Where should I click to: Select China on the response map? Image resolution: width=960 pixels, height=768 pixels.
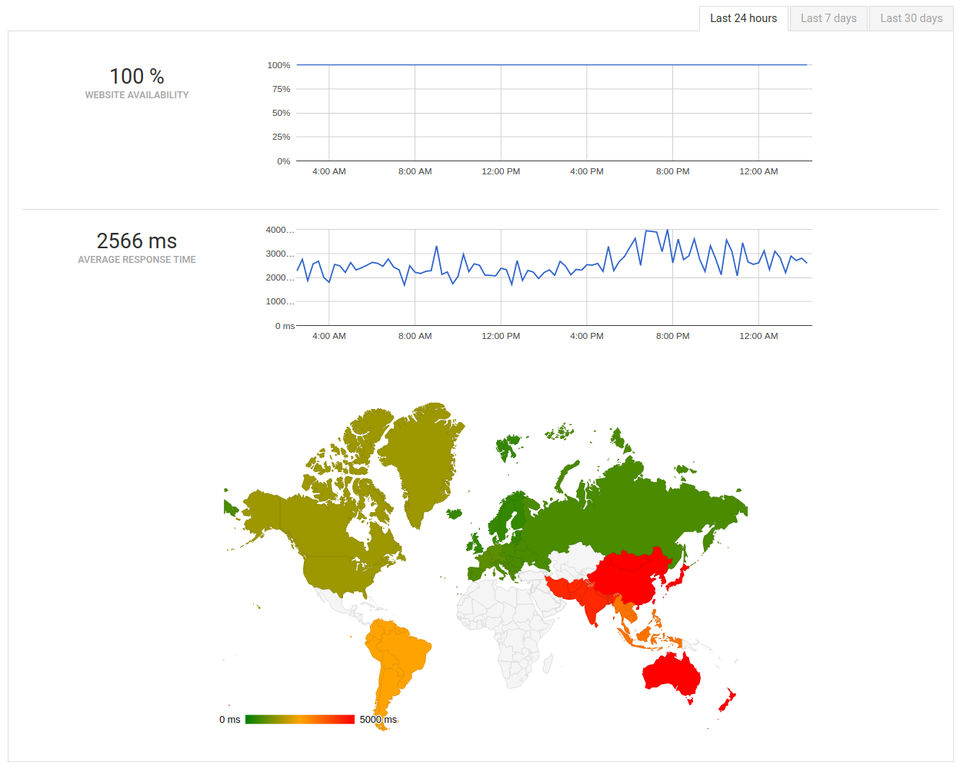click(631, 576)
